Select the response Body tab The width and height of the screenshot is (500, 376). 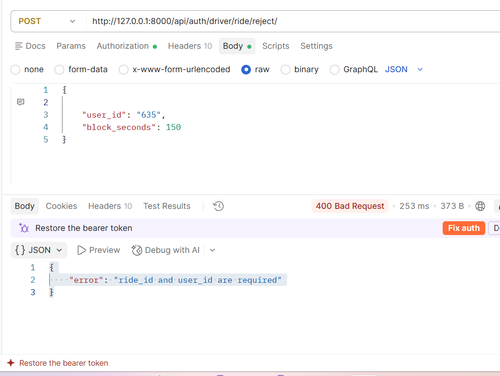[25, 206]
